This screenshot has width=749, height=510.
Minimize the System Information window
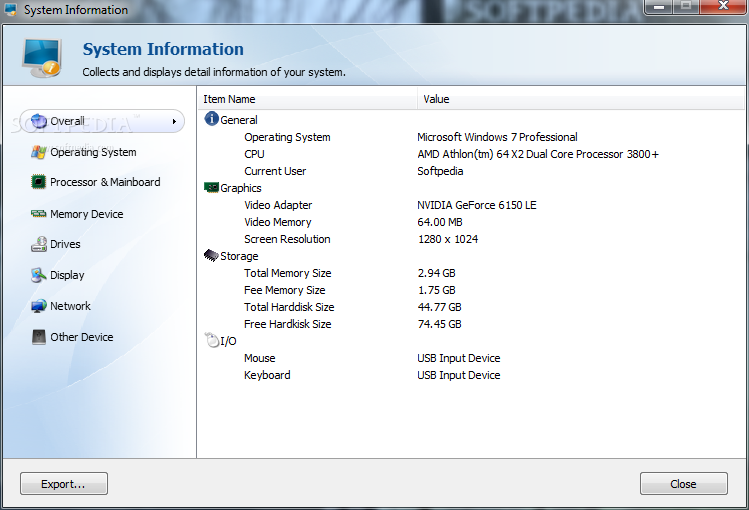pos(659,7)
